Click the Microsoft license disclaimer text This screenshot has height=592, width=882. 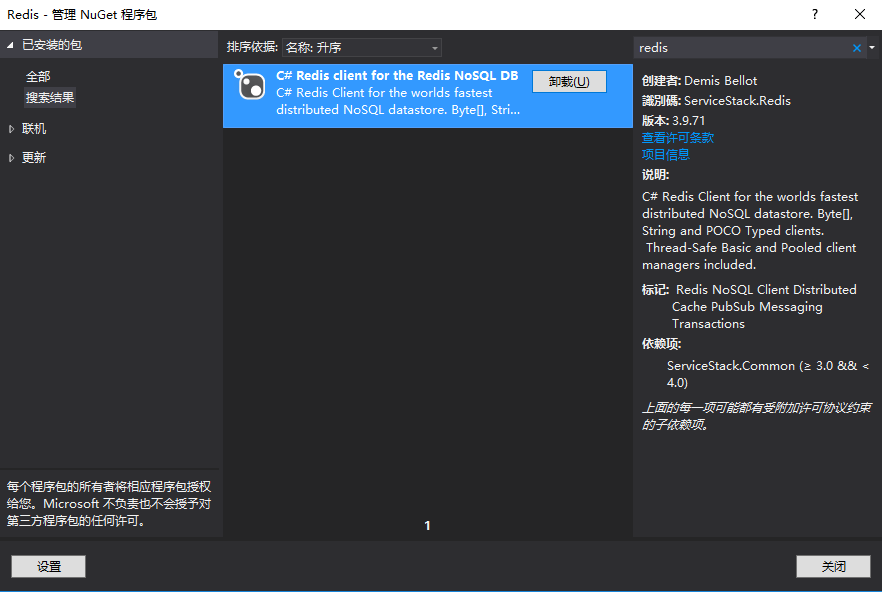[109, 504]
